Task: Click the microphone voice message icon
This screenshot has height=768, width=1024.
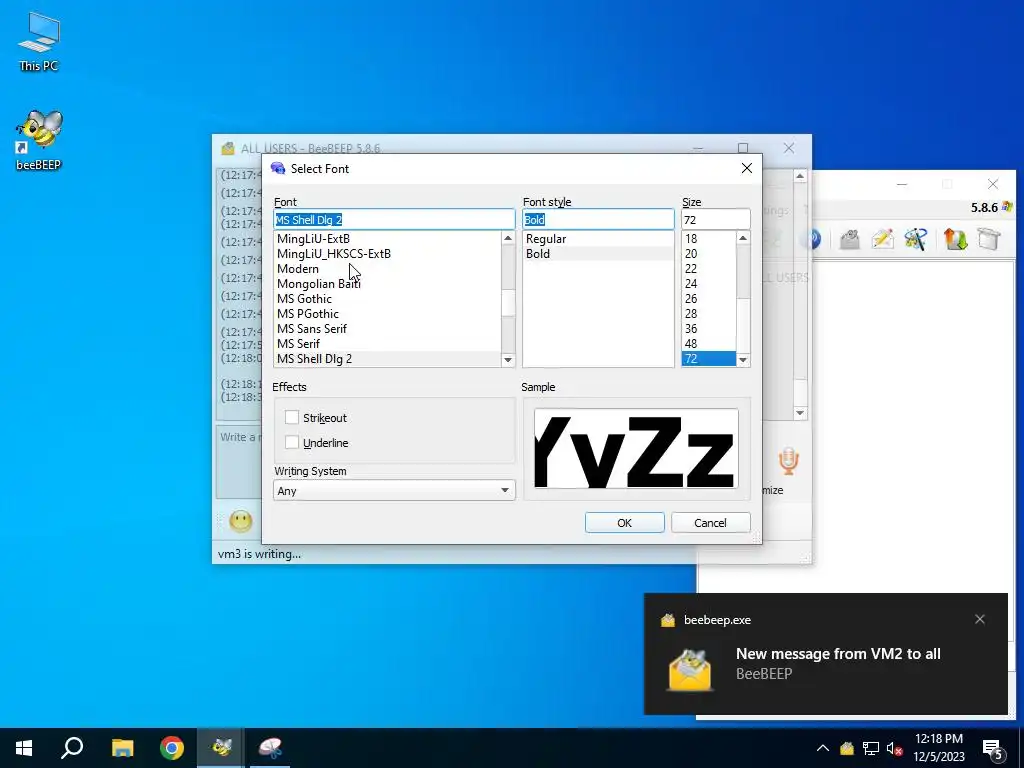Action: pyautogui.click(x=788, y=461)
